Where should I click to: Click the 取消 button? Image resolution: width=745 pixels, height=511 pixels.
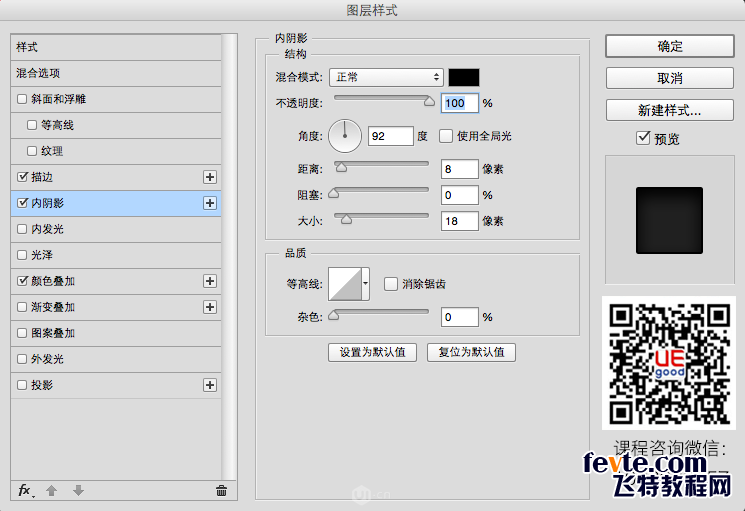(670, 78)
